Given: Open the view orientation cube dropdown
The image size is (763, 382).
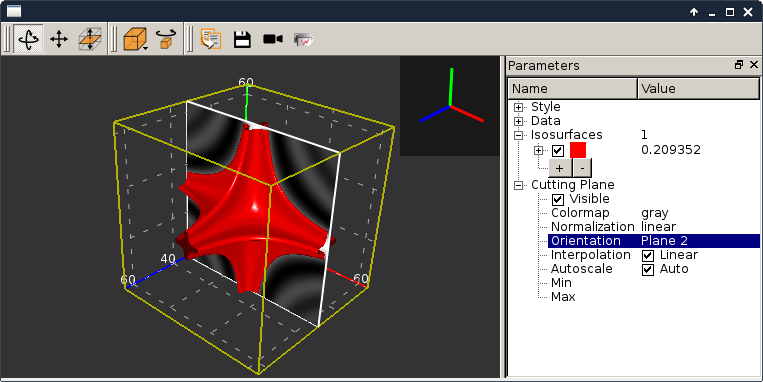Looking at the screenshot, I should pos(135,39).
